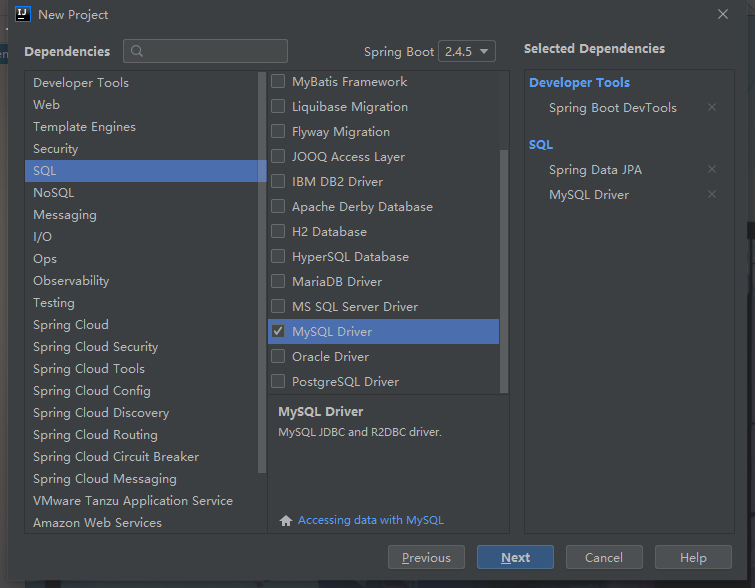Select Spring Cloud Routing category
This screenshot has height=588, width=755.
click(142, 435)
